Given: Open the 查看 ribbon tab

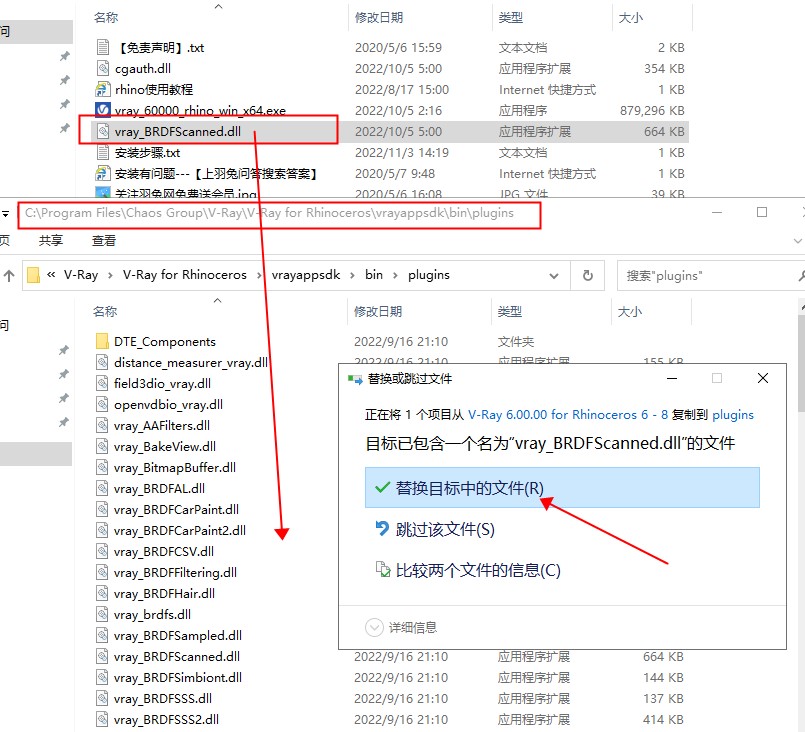Looking at the screenshot, I should click(x=104, y=241).
